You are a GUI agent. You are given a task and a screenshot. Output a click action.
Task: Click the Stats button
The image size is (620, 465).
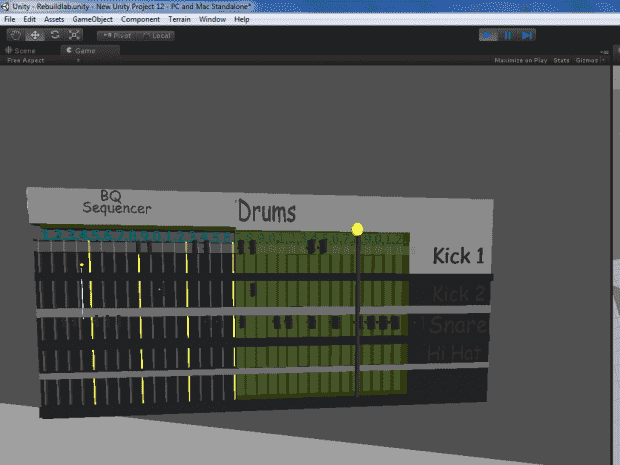point(562,60)
